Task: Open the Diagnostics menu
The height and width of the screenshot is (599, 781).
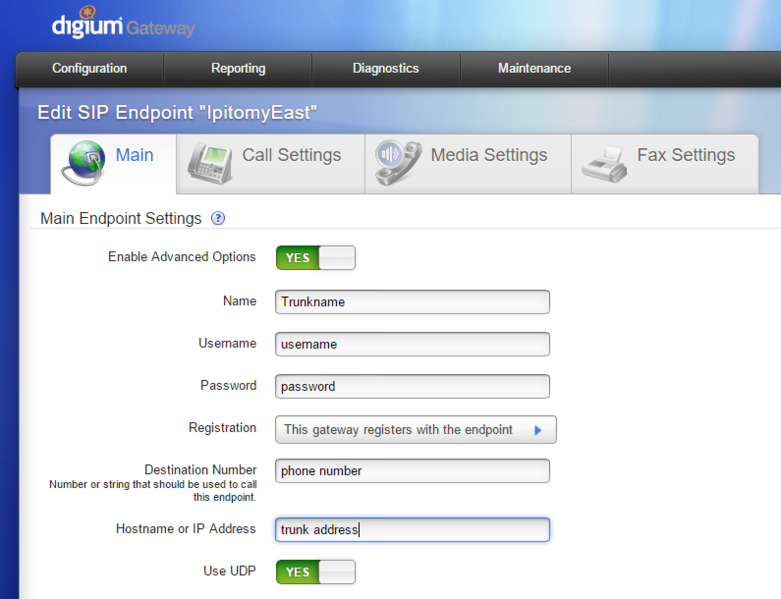Action: point(386,69)
